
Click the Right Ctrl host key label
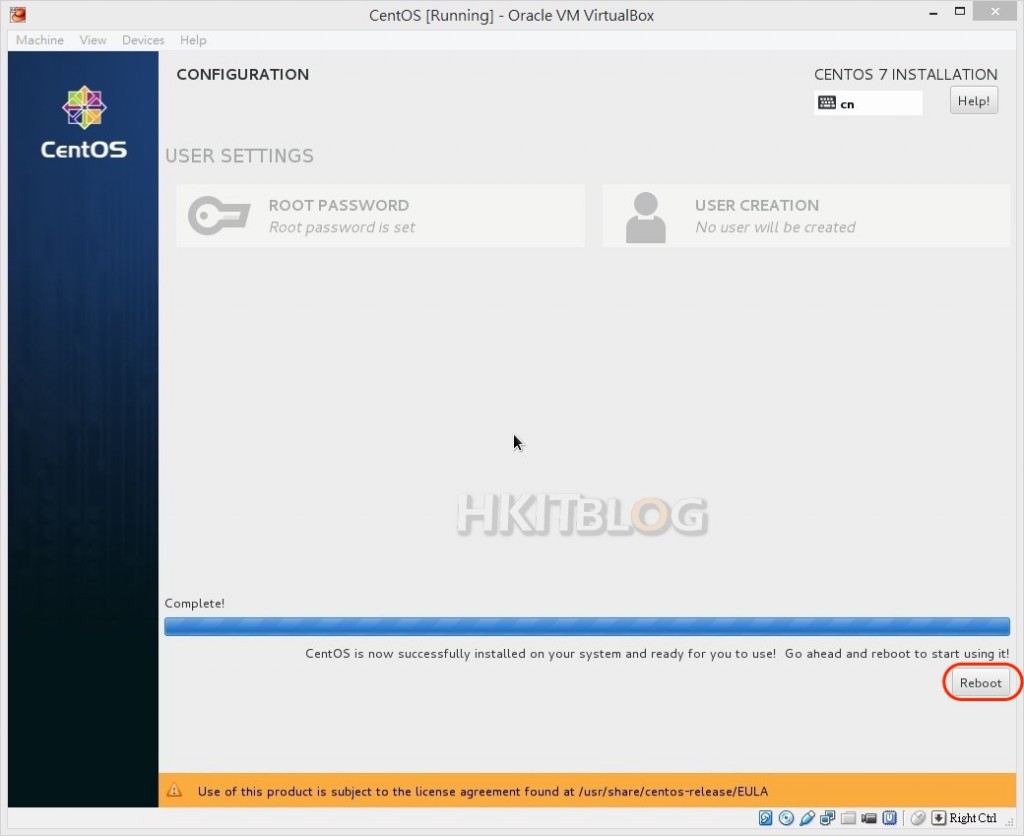pyautogui.click(x=973, y=818)
